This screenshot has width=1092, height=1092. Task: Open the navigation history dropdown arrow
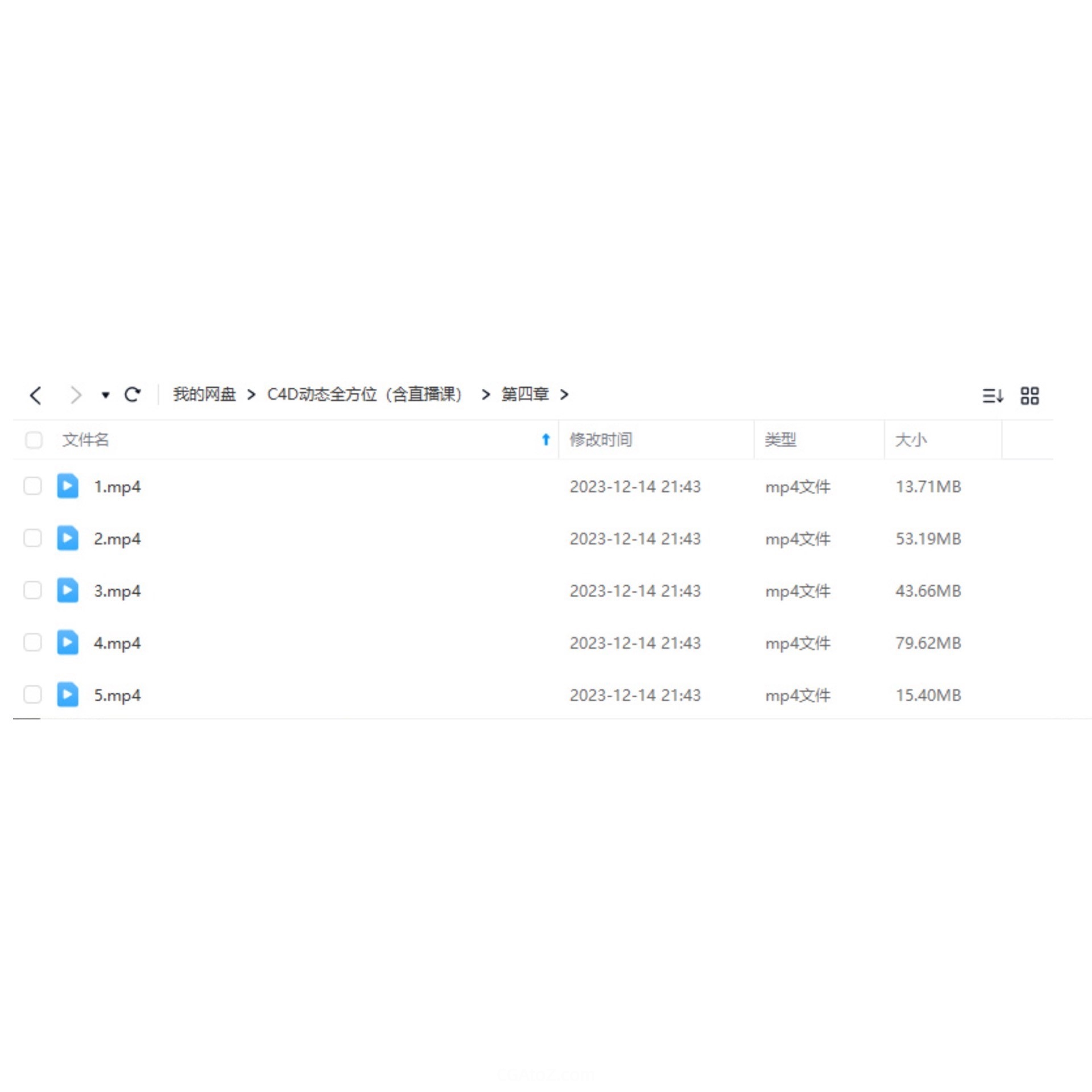click(x=105, y=395)
